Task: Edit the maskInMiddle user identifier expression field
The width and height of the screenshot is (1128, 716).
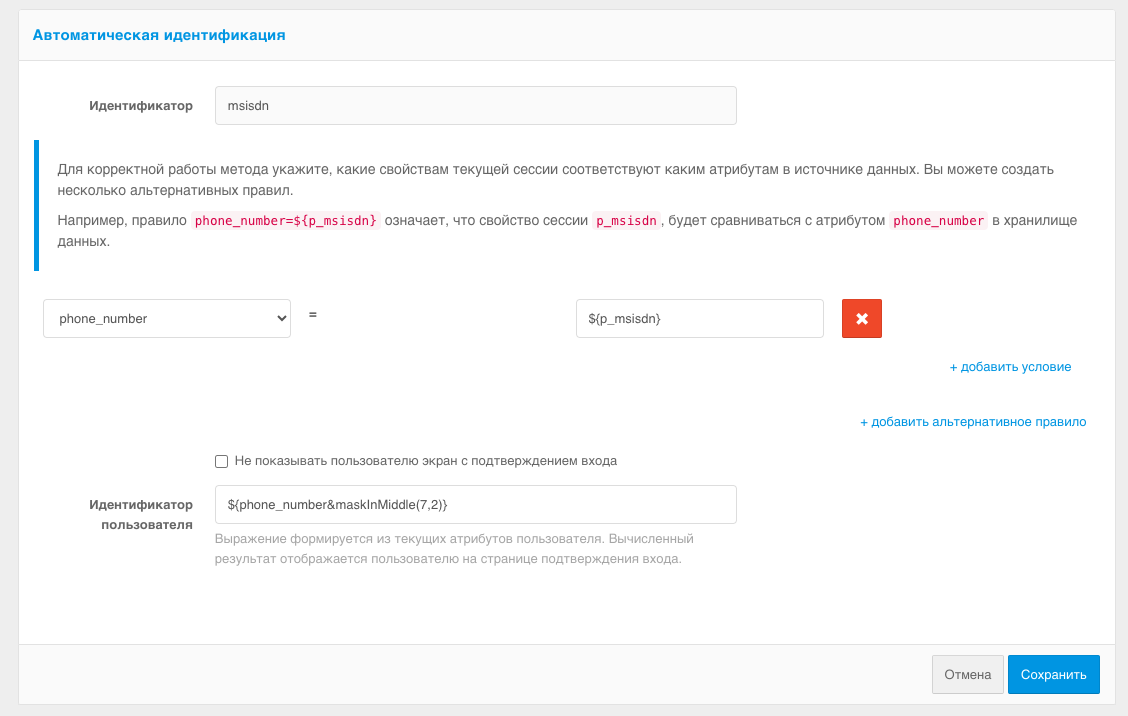Action: pos(475,504)
